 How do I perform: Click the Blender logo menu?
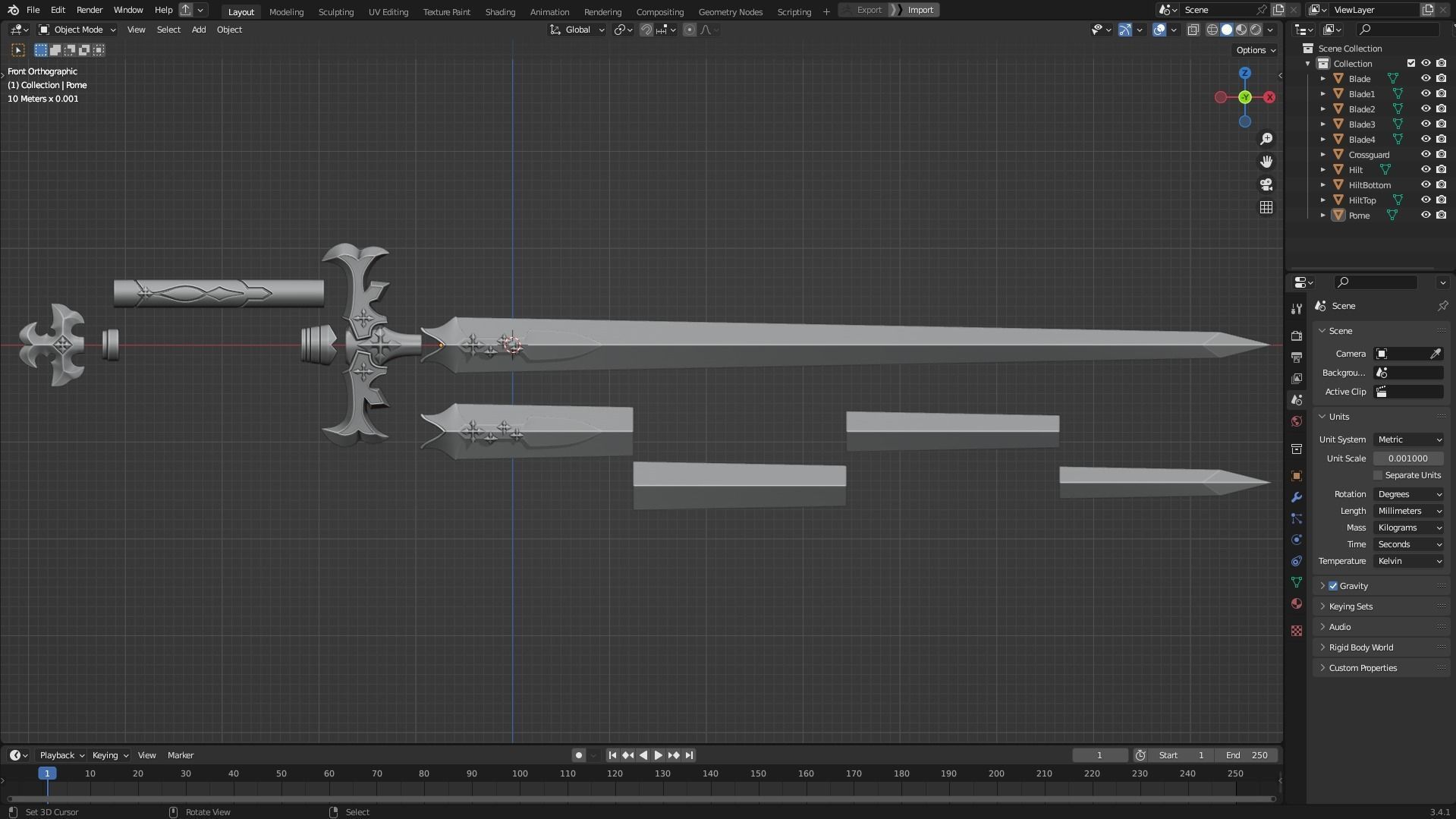pos(13,10)
